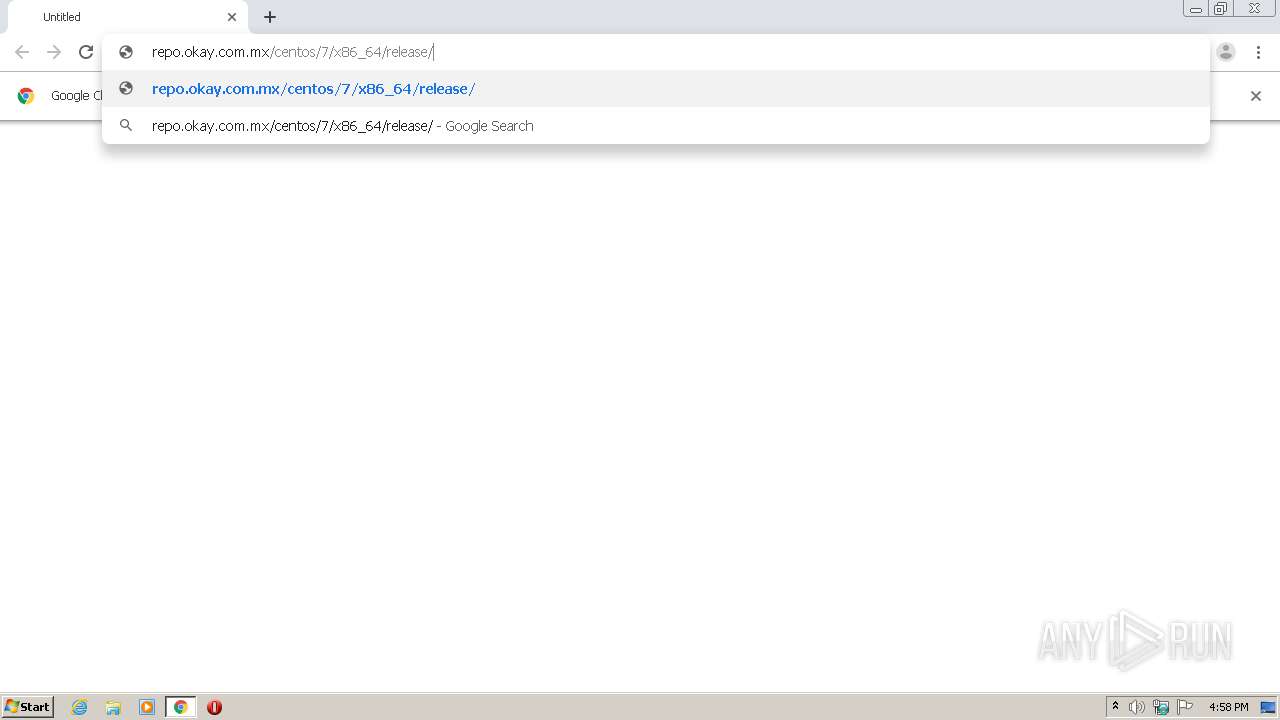
Task: Click the Show Desktop button in the tray
Action: tap(1269, 707)
